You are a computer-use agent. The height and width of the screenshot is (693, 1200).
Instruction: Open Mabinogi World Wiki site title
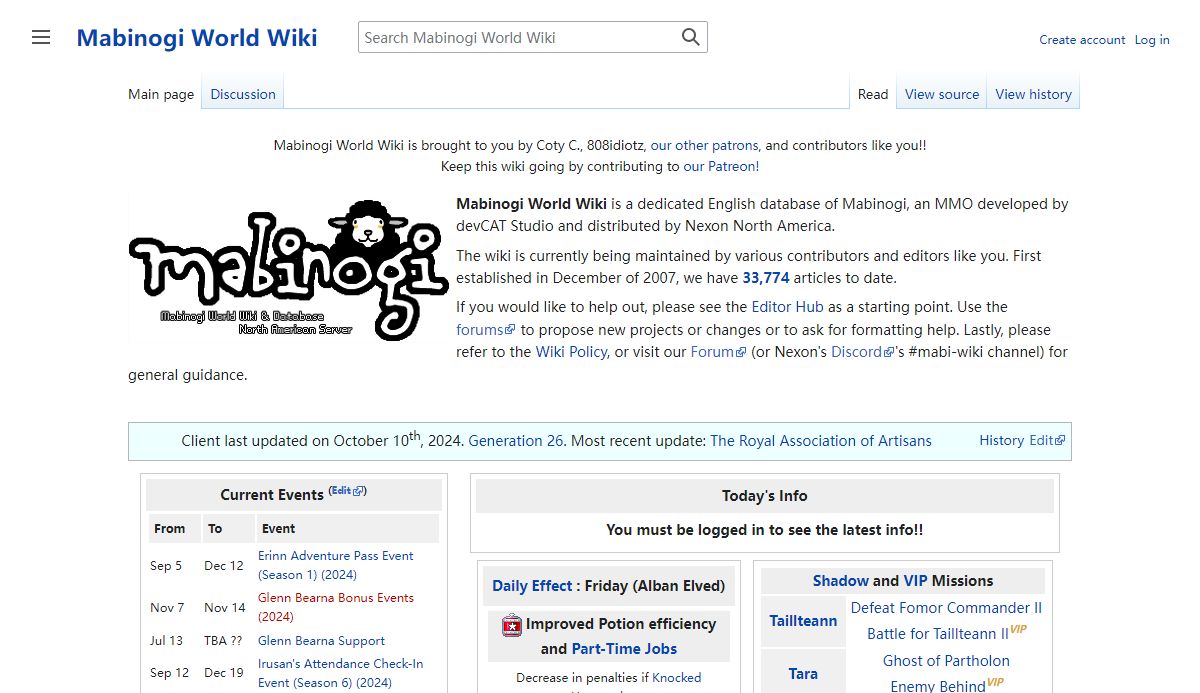pos(197,38)
